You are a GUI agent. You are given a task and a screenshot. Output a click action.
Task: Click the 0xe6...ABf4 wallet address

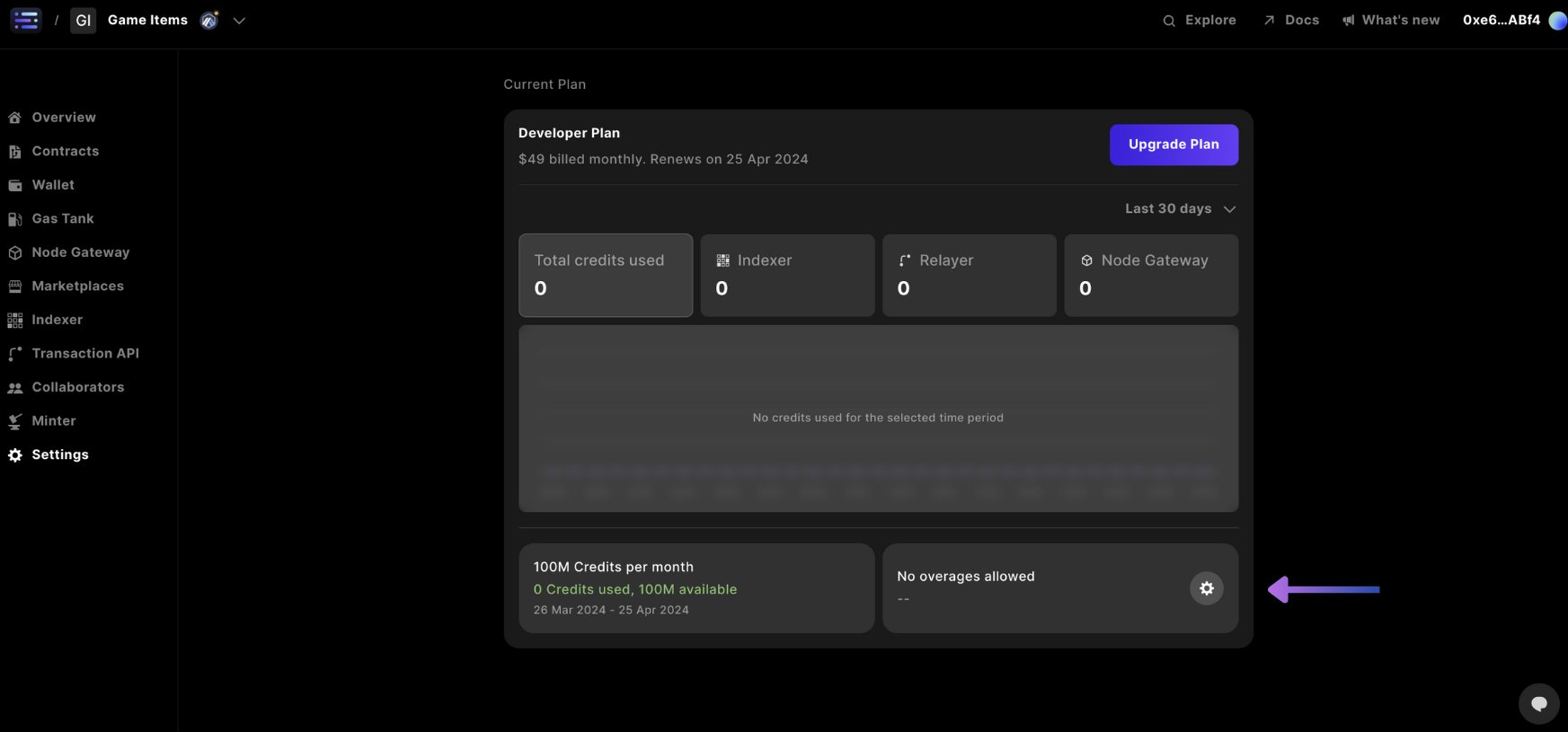pos(1502,20)
